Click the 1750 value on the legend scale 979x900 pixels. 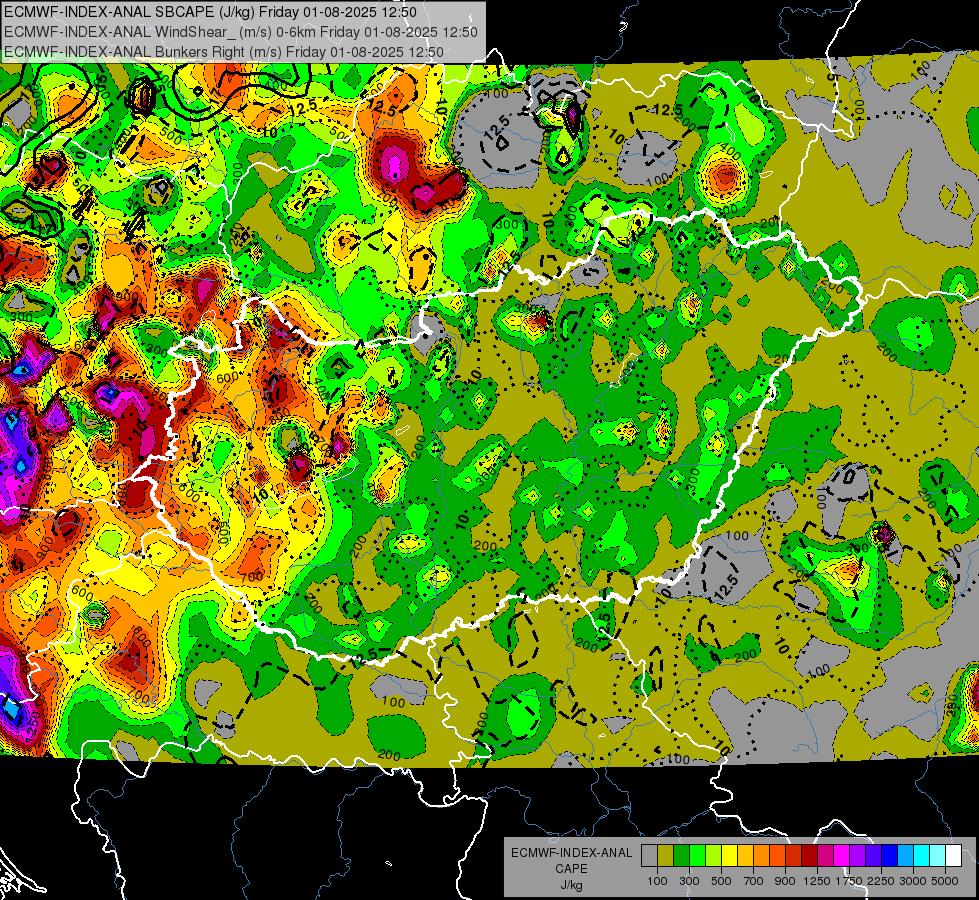(x=849, y=881)
